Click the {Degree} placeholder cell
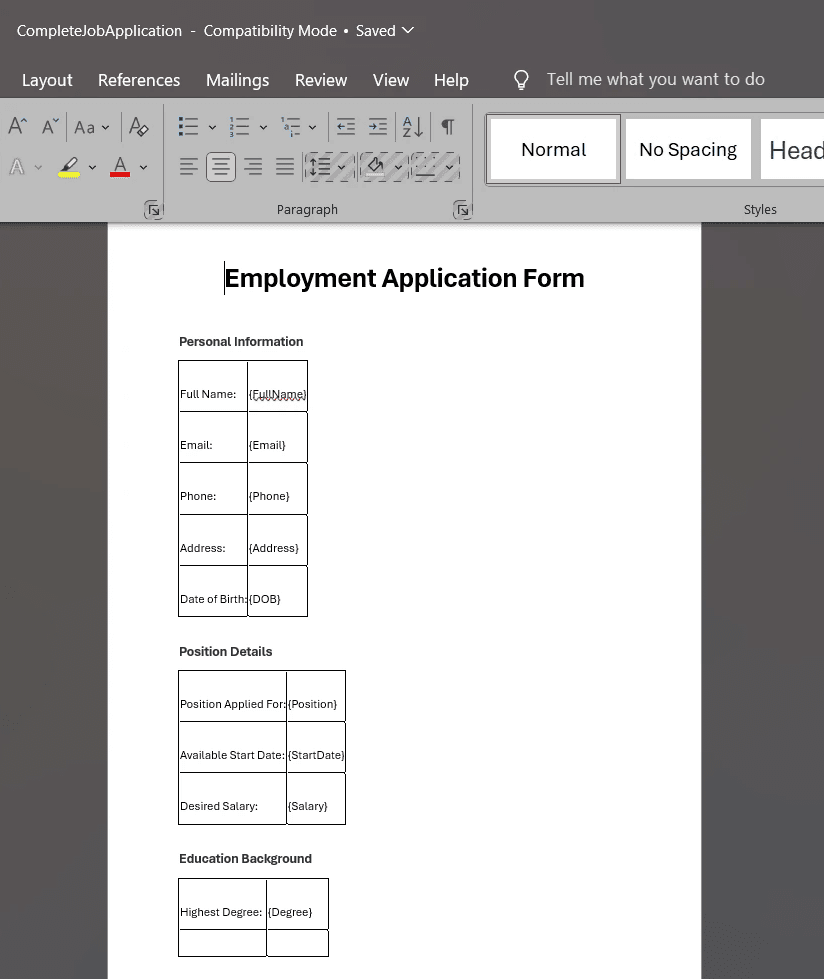 pos(298,904)
